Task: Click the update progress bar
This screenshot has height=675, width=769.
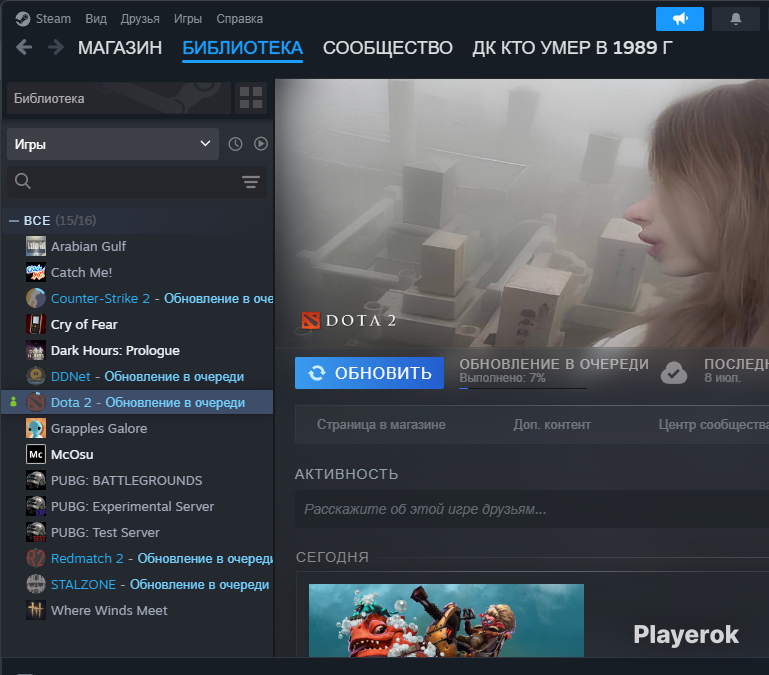Action: point(523,388)
